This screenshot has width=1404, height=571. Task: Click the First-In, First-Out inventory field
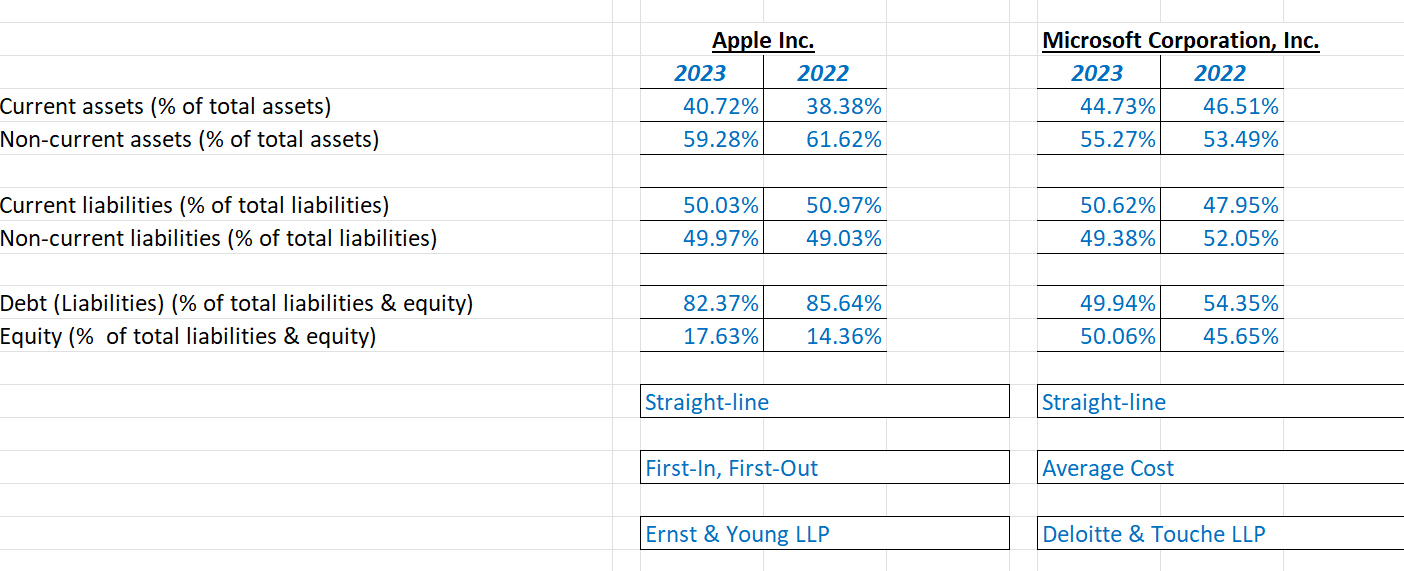pyautogui.click(x=825, y=468)
